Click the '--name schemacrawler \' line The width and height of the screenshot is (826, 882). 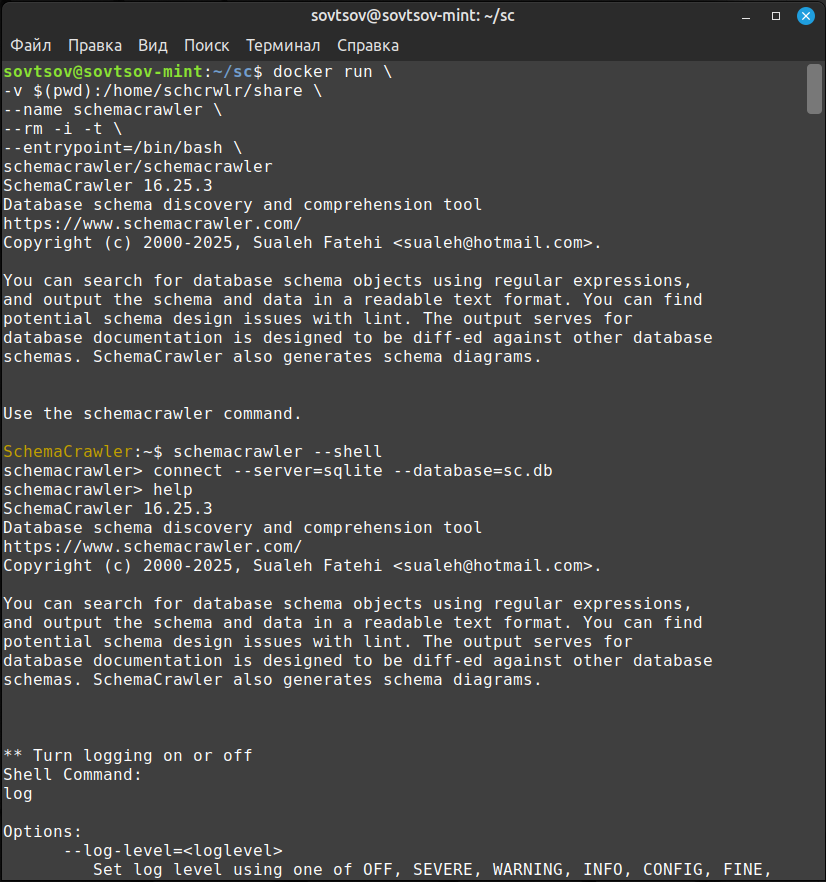(113, 110)
